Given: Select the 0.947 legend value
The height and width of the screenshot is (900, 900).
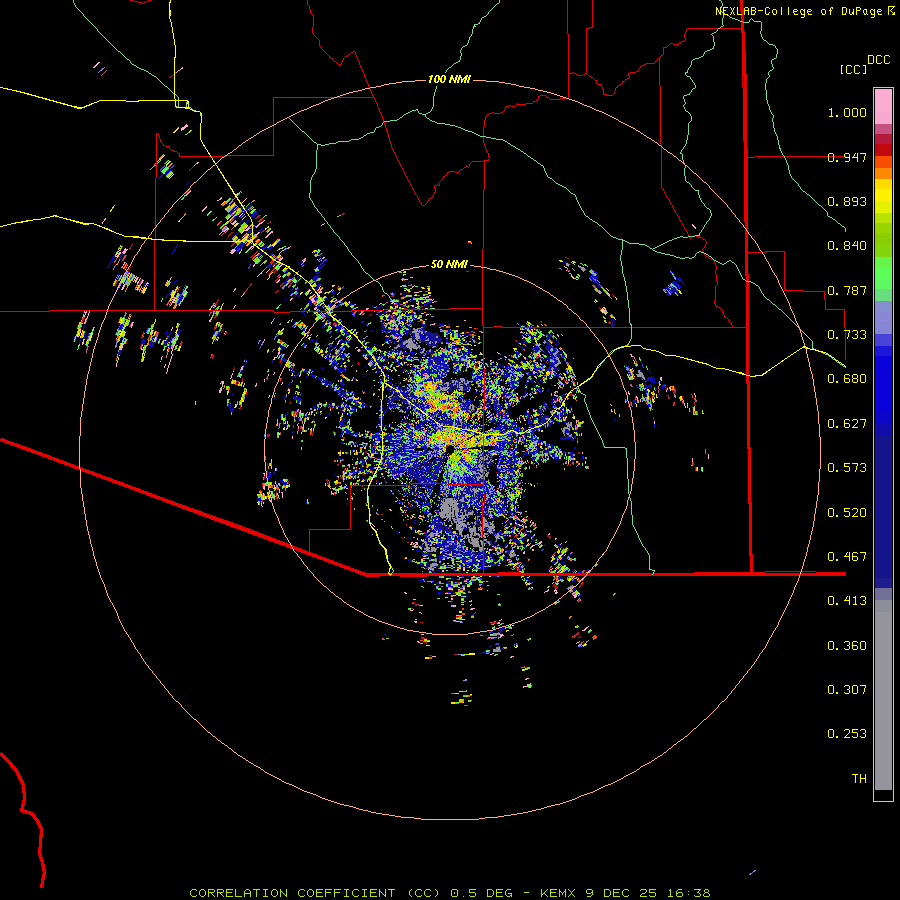Looking at the screenshot, I should tap(847, 157).
